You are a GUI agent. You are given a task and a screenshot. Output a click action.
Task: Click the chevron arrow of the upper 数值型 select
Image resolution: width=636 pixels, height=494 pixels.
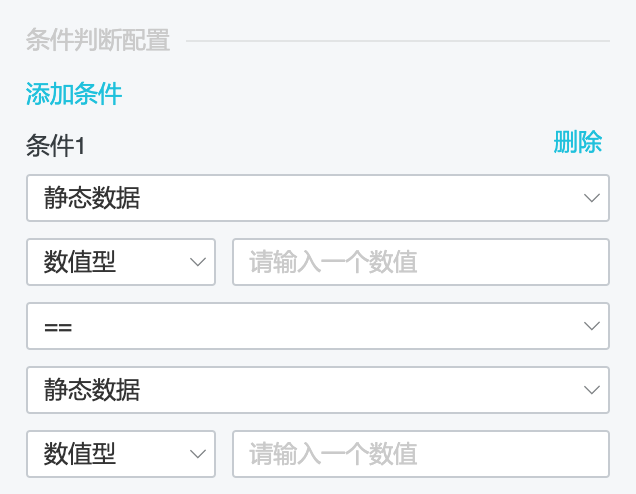click(x=198, y=262)
